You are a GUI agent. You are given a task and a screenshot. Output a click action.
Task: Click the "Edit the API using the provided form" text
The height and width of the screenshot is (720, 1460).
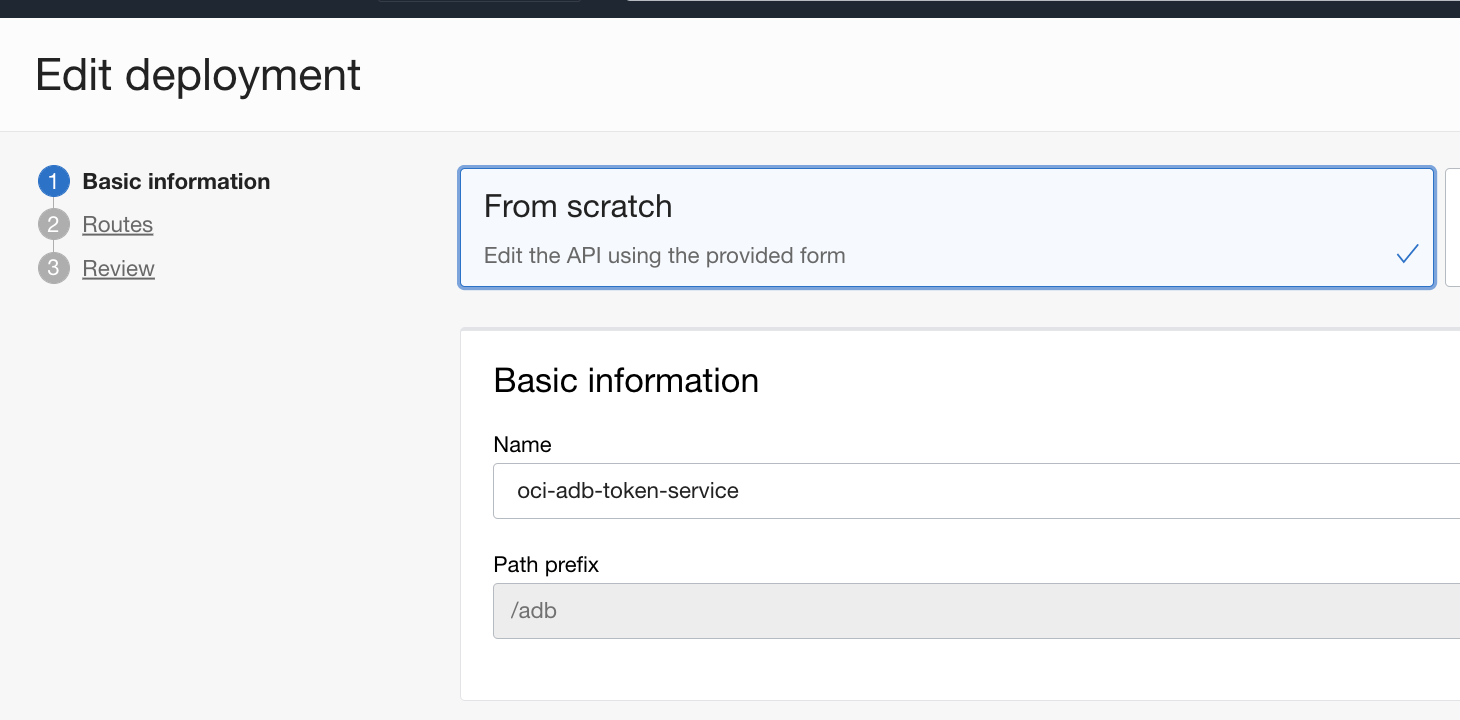pos(664,255)
